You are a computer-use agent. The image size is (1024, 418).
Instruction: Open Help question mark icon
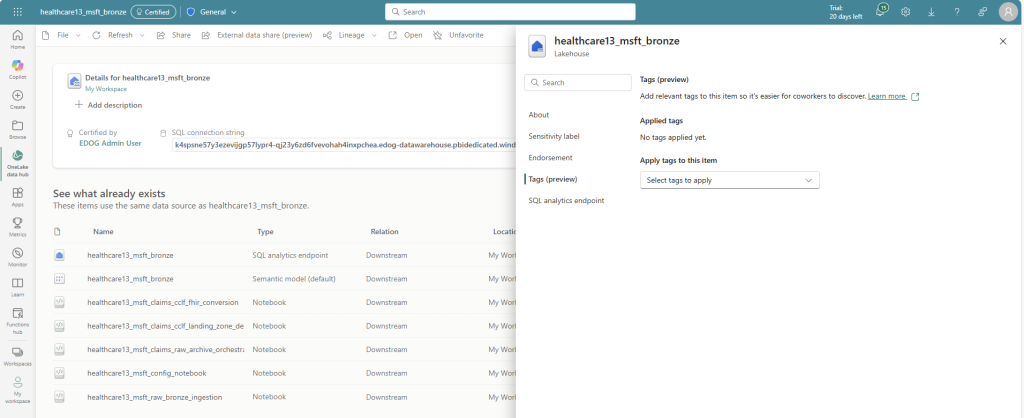[x=957, y=12]
